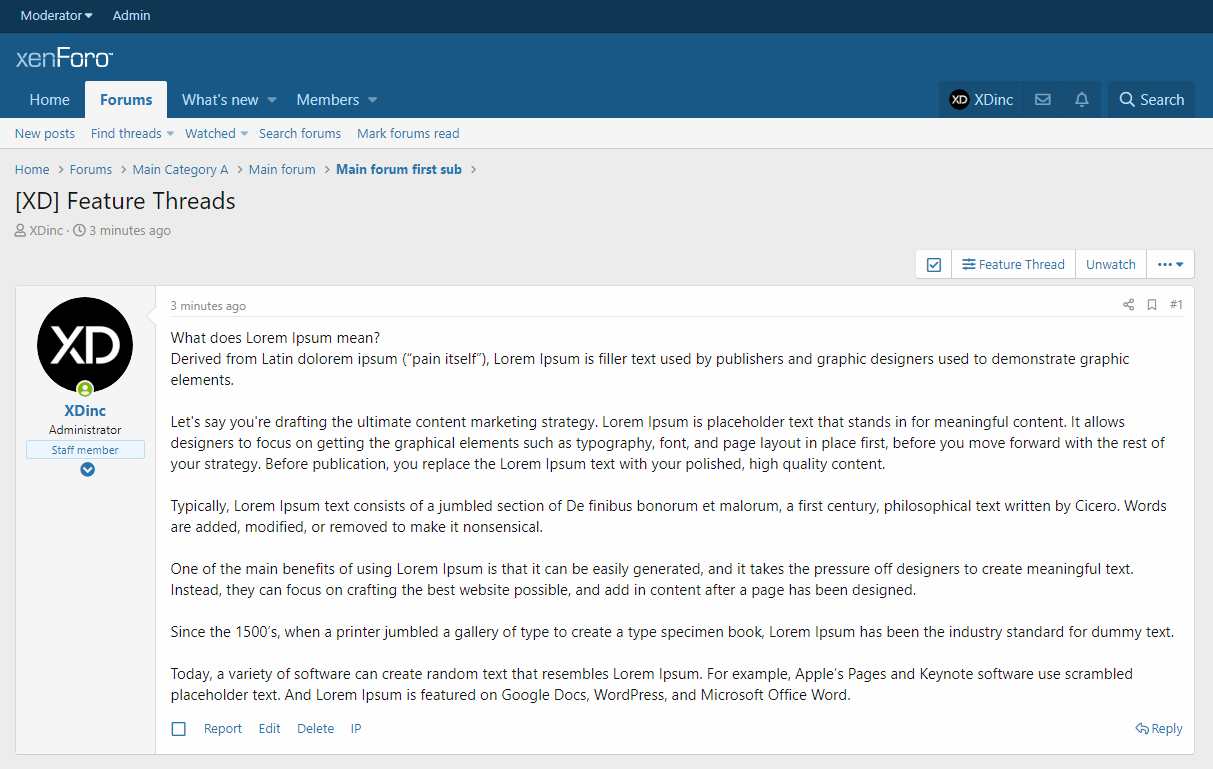Open the inbox envelope icon
This screenshot has height=769, width=1213.
click(x=1042, y=100)
